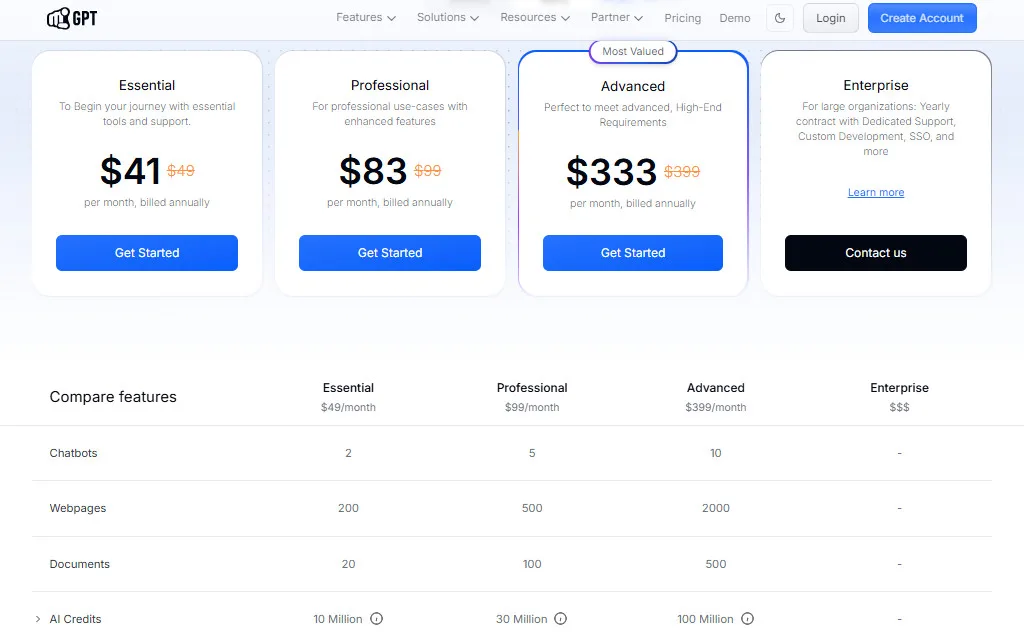Click the Most Valued badge
The height and width of the screenshot is (637, 1024).
point(632,51)
